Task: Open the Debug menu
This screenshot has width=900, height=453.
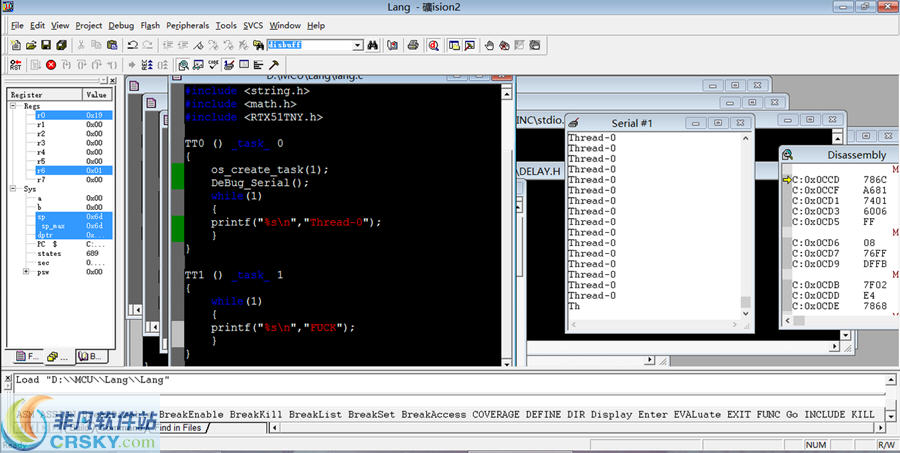Action: click(x=121, y=25)
